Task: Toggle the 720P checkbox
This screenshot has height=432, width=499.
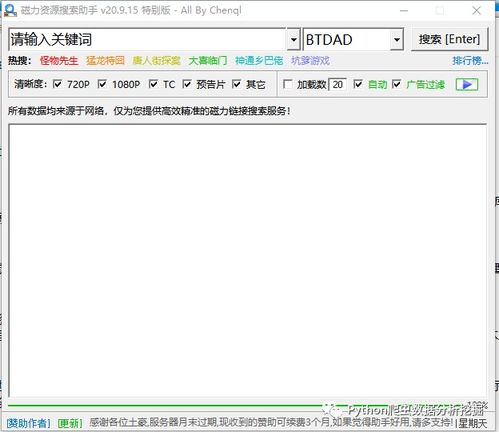Action: click(57, 84)
